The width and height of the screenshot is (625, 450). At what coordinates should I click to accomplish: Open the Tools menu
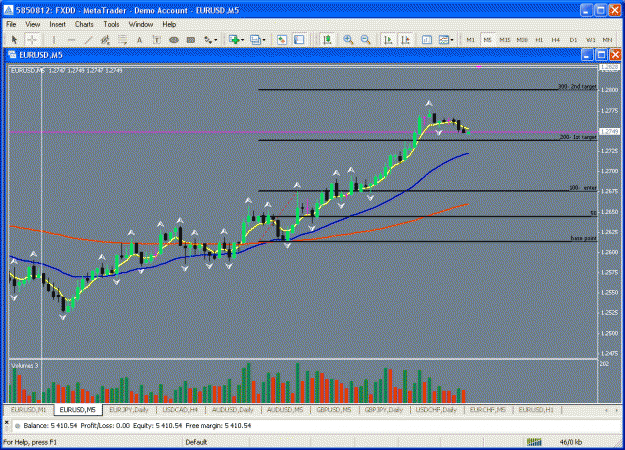111,24
